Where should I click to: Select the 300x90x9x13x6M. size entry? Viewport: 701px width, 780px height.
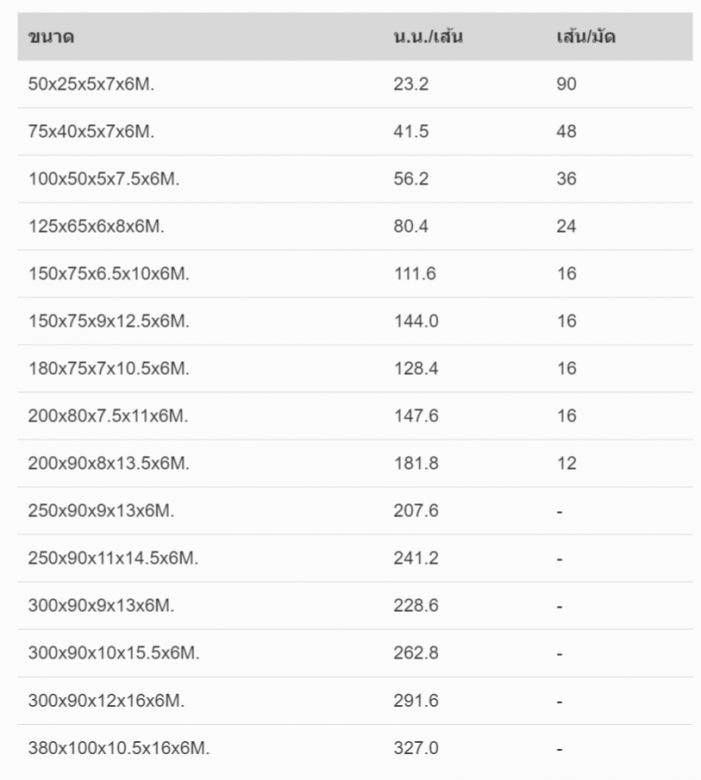101,605
